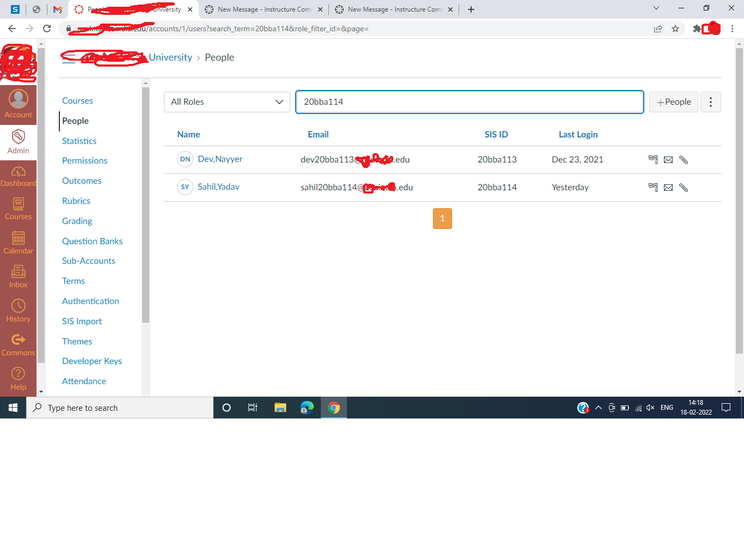Screen dimensions: 744x545
Task: Open Sahil,Yadav user profile link
Action: coord(220,187)
